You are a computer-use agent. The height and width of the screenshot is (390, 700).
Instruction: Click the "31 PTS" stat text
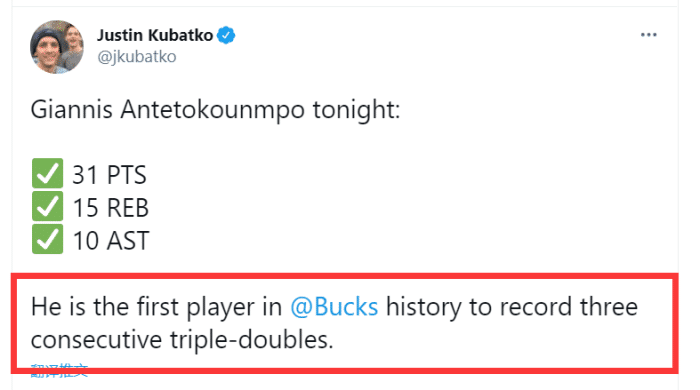click(109, 174)
